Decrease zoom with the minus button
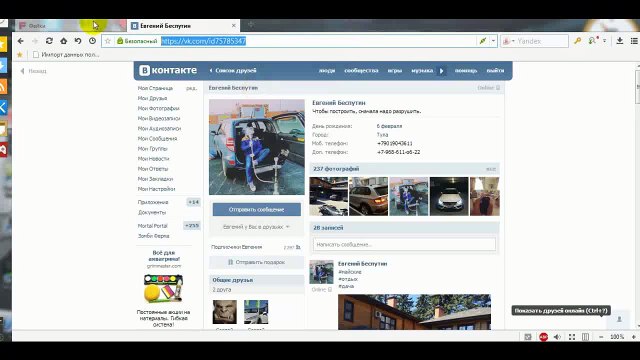The height and width of the screenshot is (360, 640). coord(601,337)
